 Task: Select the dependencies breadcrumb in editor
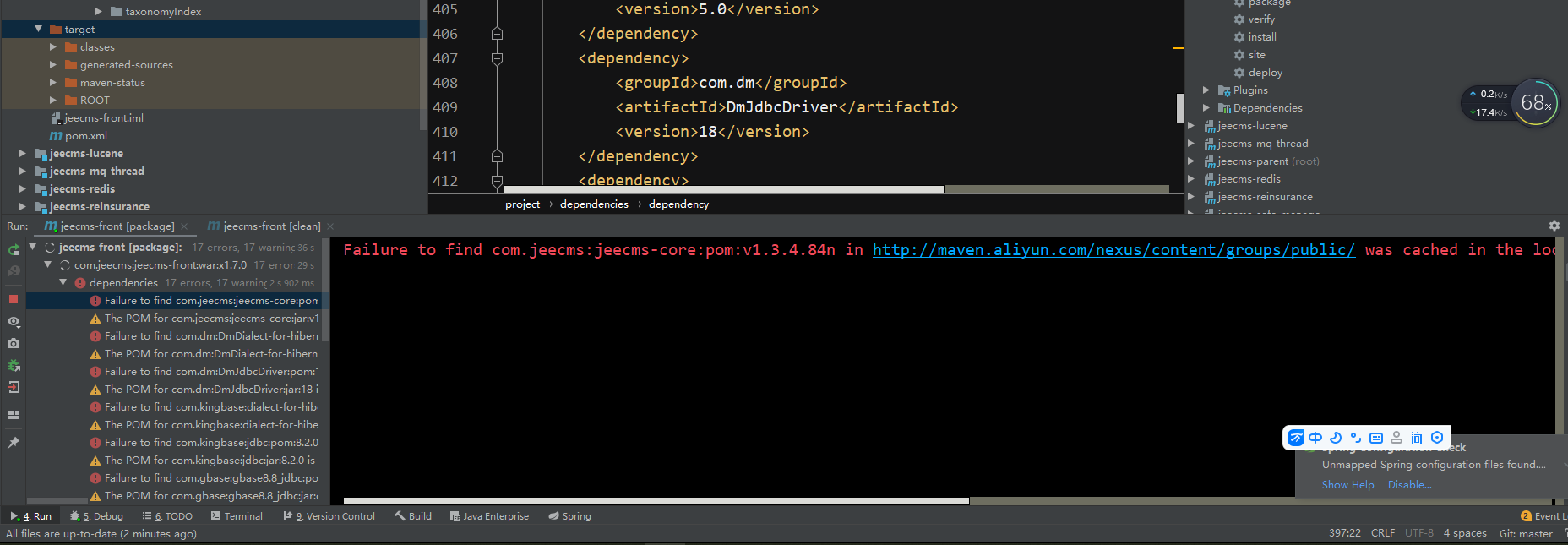point(594,204)
